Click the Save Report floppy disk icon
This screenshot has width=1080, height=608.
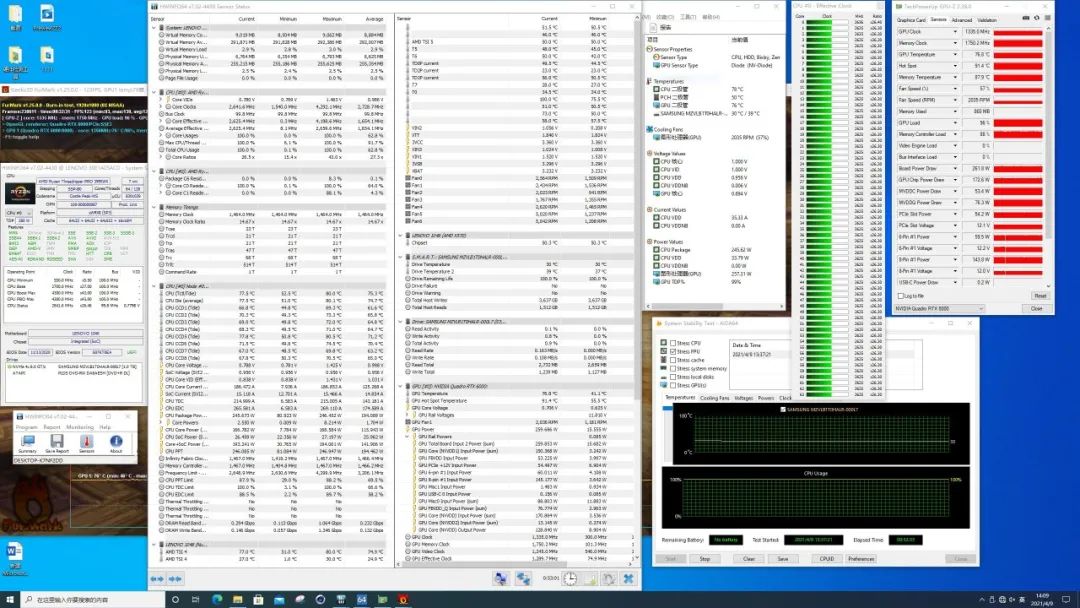[x=57, y=441]
